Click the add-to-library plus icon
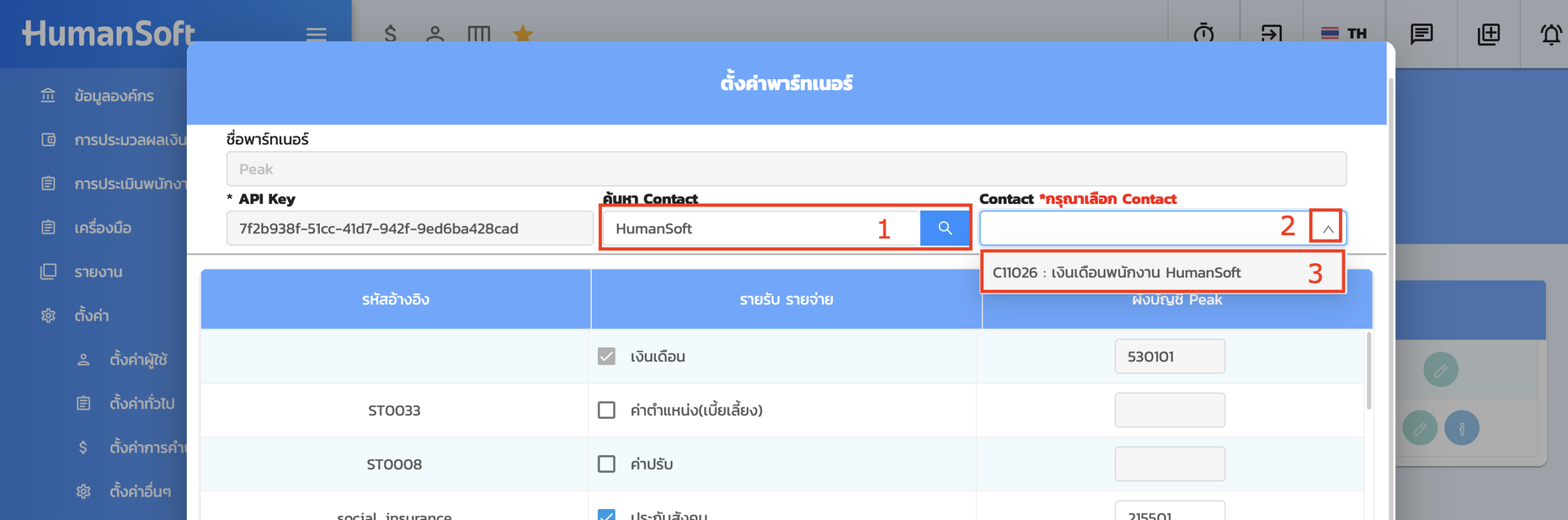1568x520 pixels. 1488,34
